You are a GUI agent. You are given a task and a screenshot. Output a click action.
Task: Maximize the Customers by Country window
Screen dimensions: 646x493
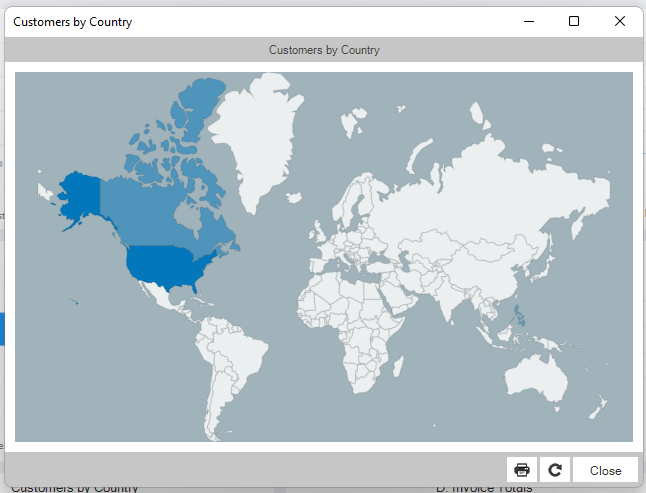574,21
